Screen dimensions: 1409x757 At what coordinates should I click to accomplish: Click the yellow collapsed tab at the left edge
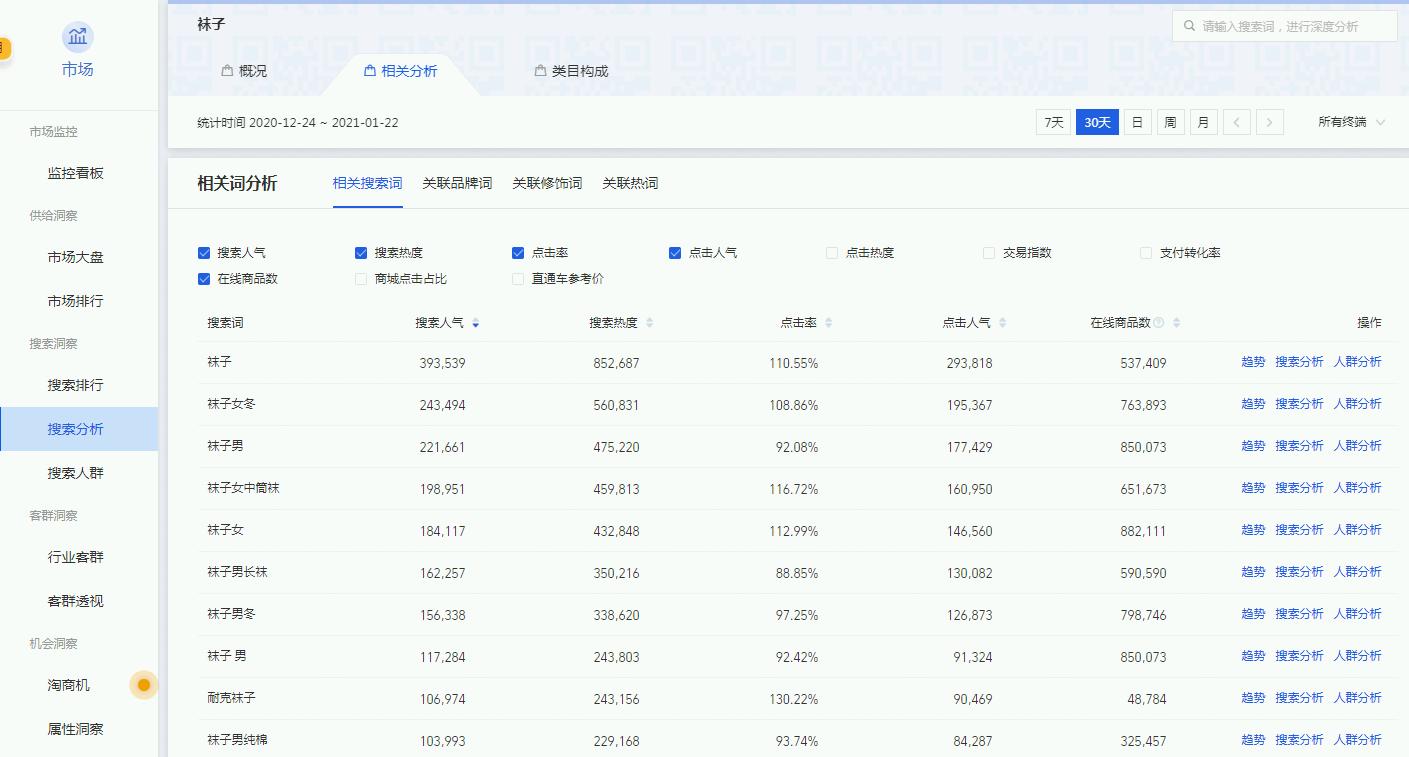coord(3,47)
